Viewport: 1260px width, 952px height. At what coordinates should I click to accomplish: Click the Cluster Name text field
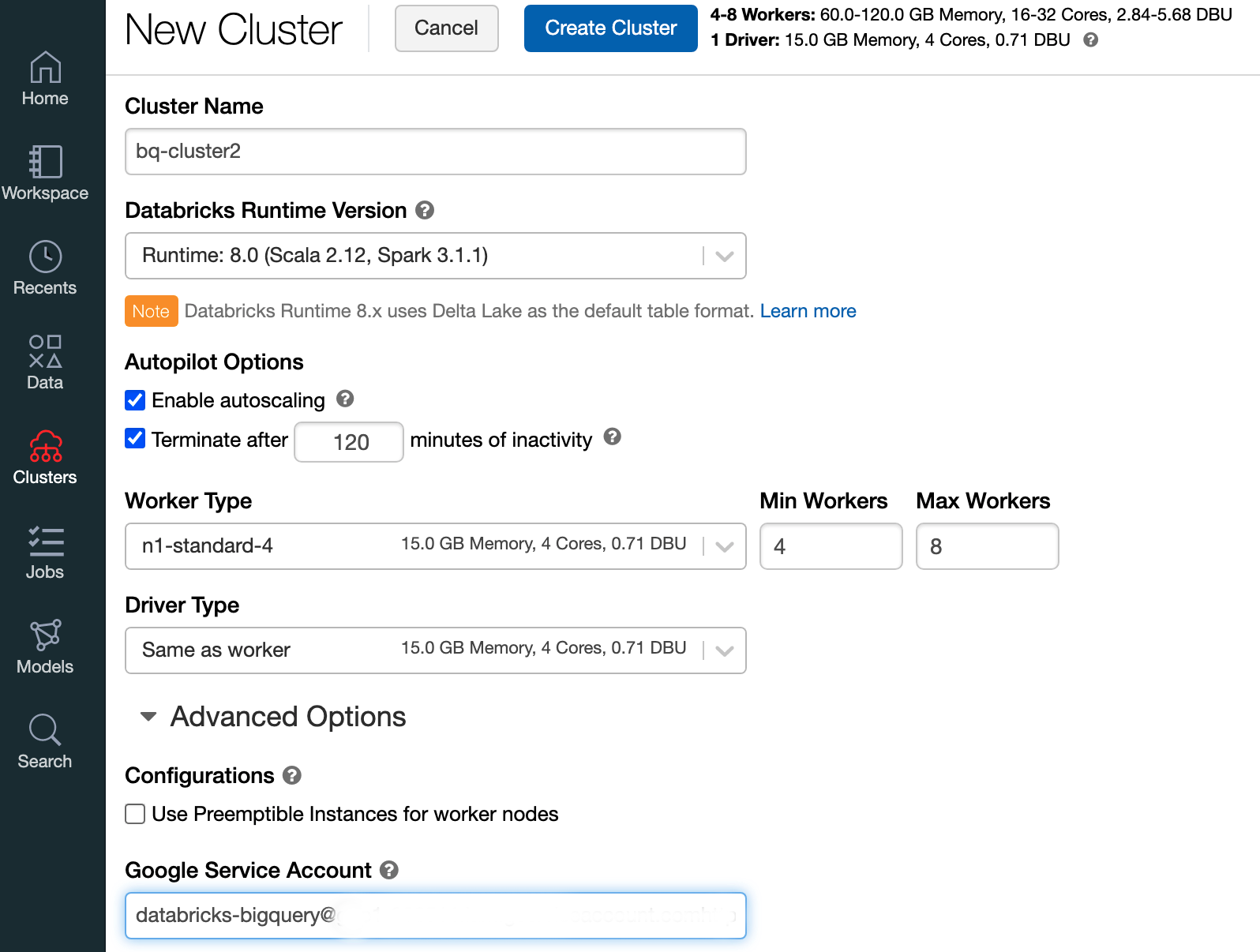(435, 152)
